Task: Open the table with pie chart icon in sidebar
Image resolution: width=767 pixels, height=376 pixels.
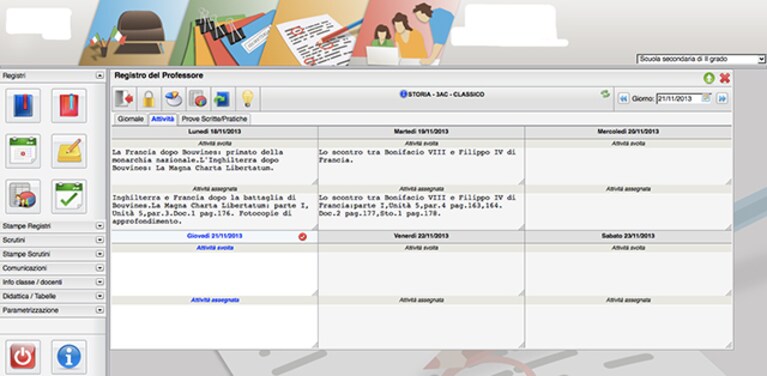Action: pyautogui.click(x=23, y=197)
